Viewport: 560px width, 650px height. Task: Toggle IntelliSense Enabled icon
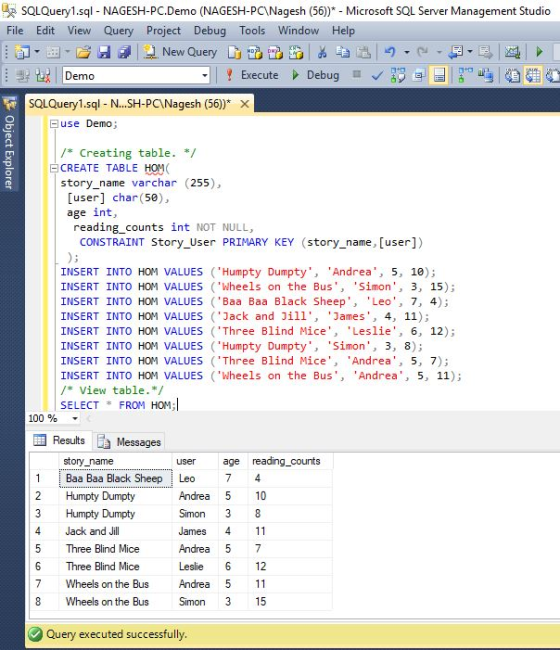439,76
